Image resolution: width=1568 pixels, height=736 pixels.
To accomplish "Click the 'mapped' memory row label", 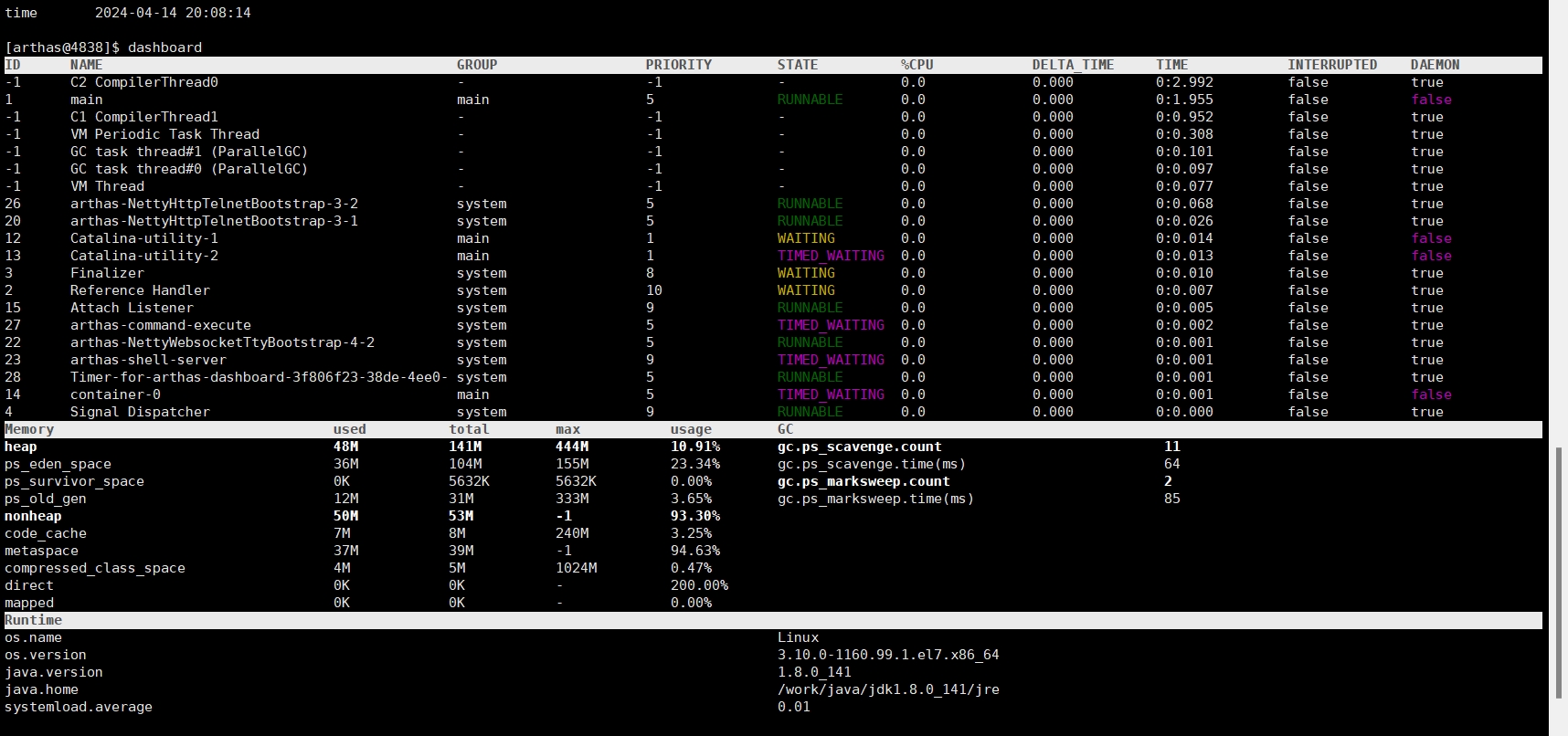I will coord(29,603).
